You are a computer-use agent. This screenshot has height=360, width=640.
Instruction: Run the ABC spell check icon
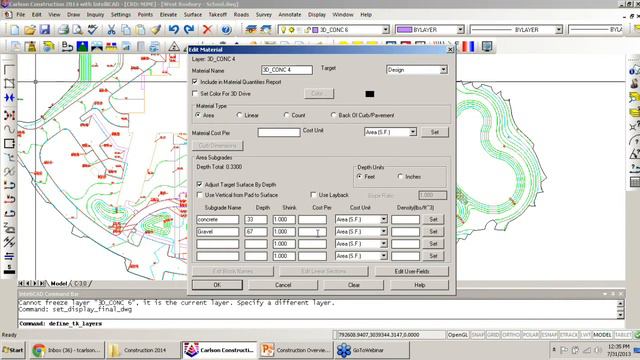tap(92, 30)
